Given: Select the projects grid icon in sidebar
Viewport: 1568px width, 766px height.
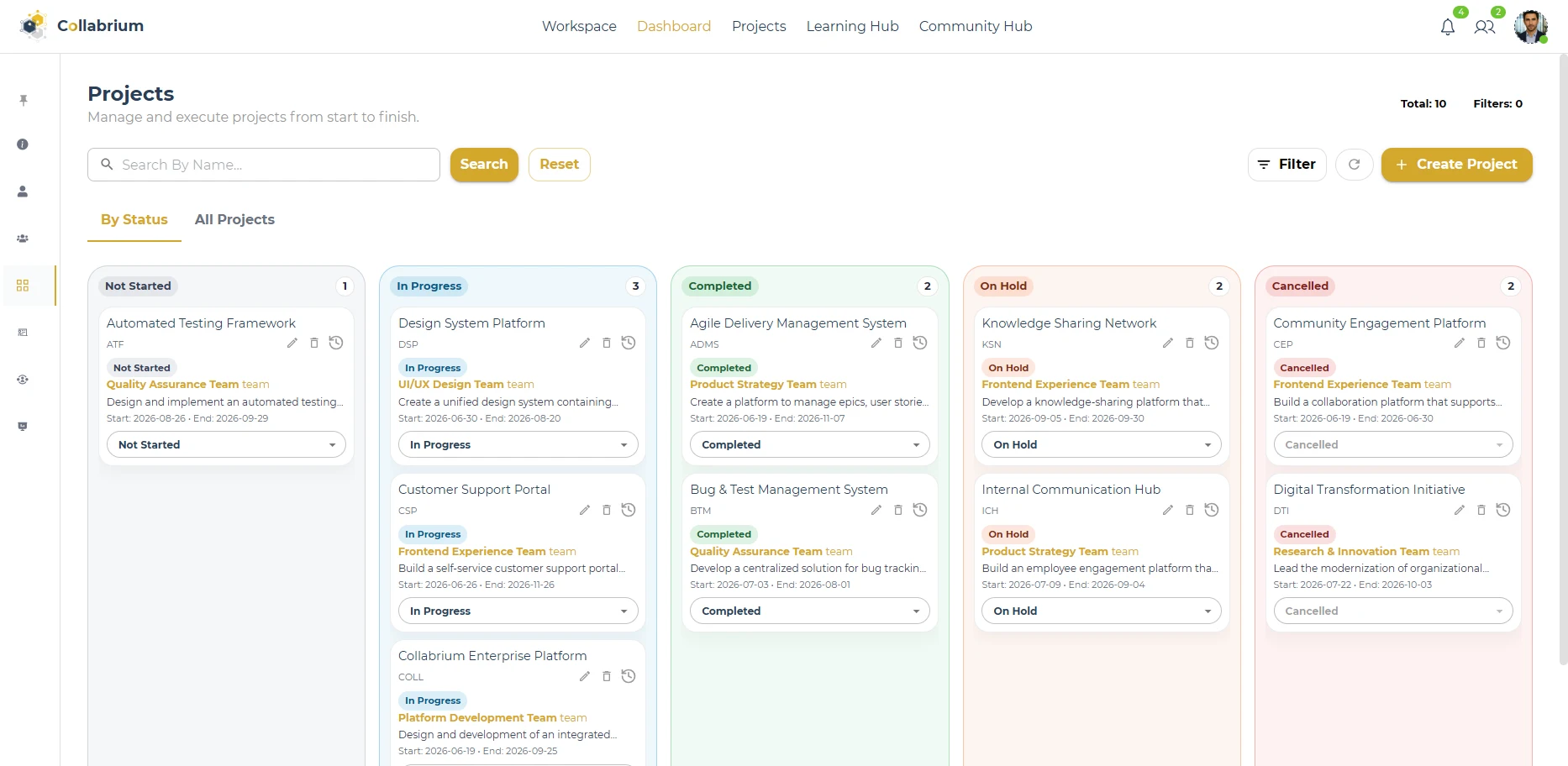Looking at the screenshot, I should tap(23, 286).
